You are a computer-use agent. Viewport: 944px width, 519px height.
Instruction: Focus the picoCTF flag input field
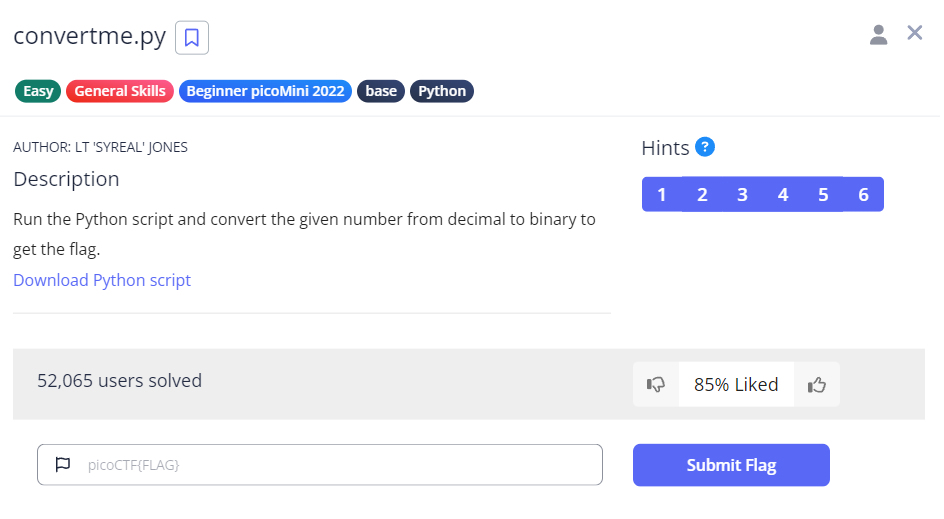[330, 464]
